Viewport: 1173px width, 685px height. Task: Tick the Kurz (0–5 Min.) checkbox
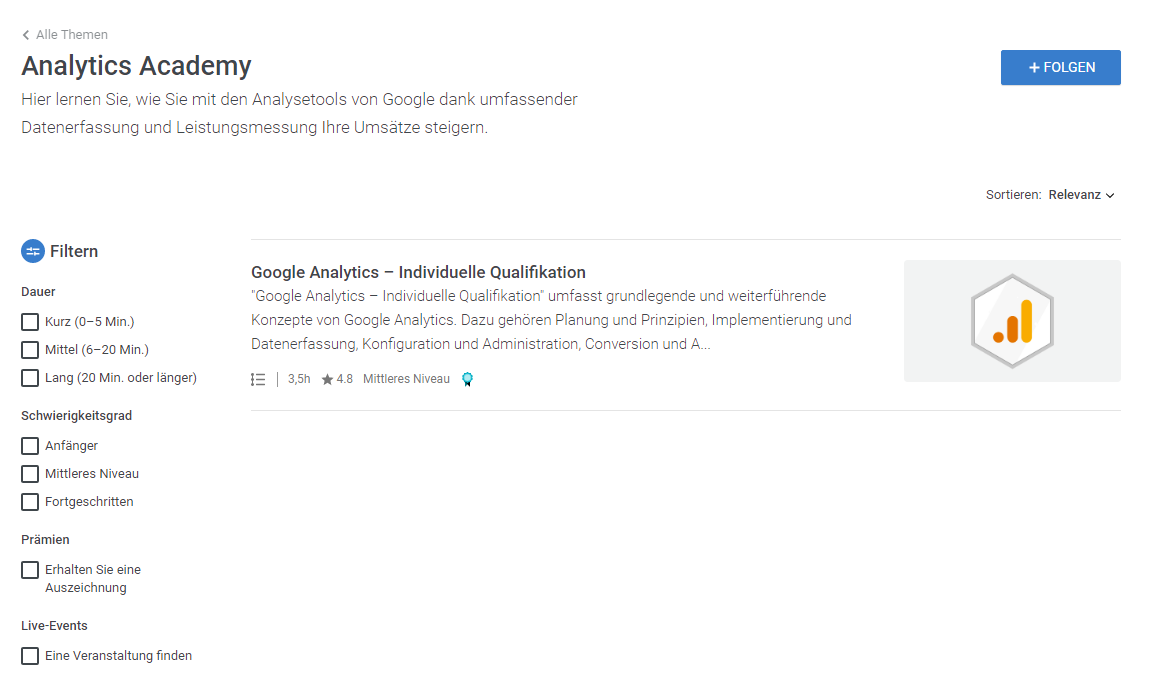point(30,322)
